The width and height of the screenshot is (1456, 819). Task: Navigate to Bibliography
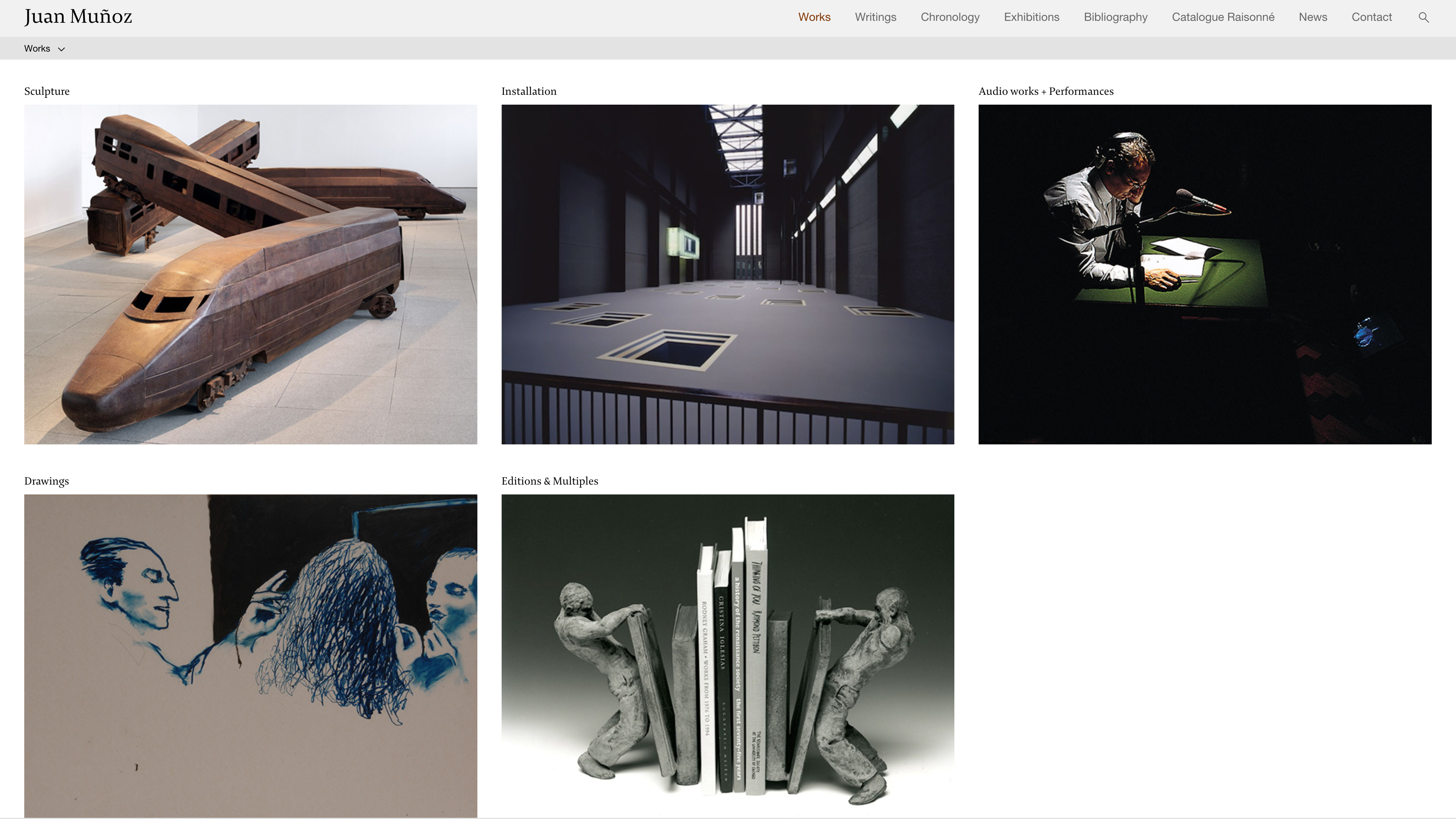pos(1115,17)
